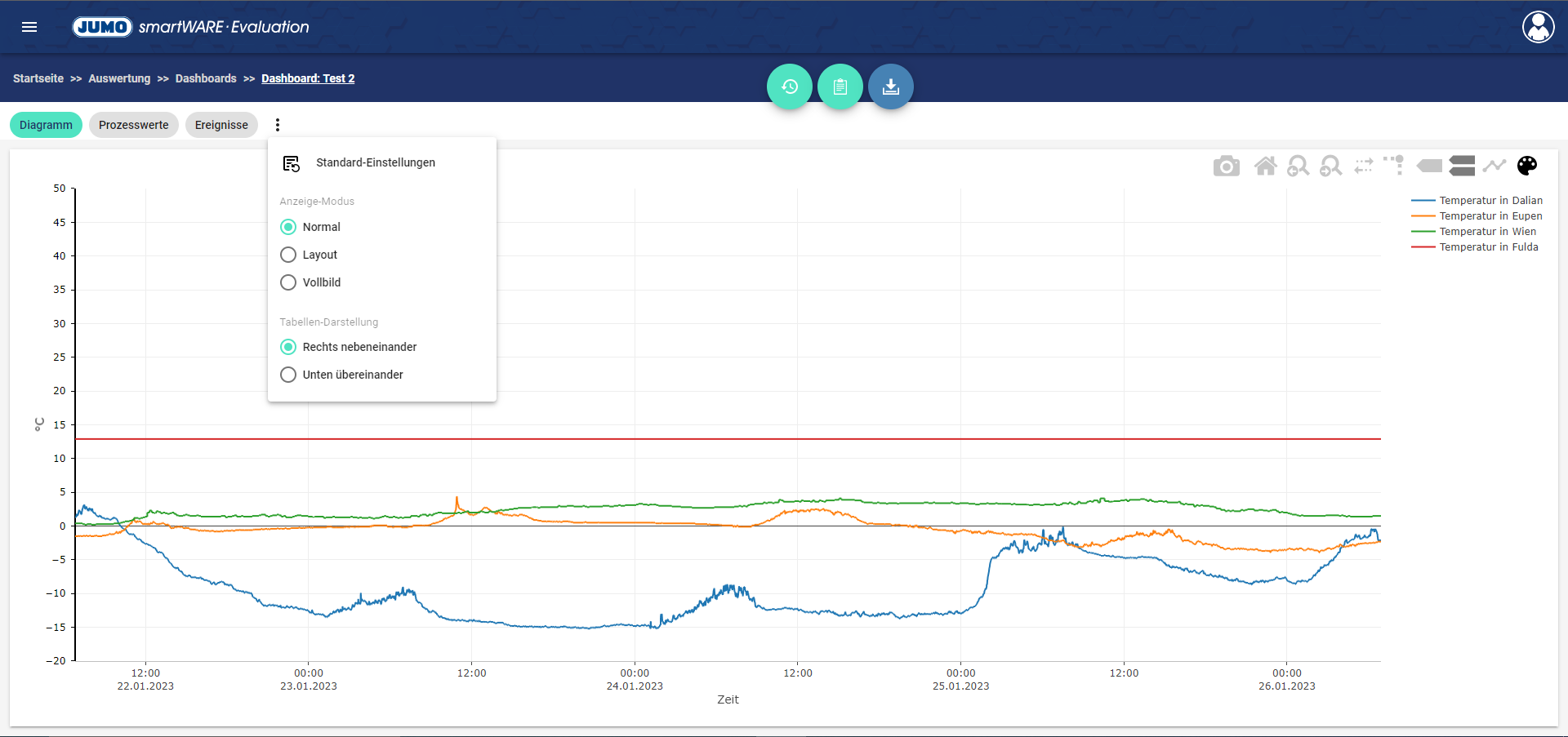Open the user profile icon
Image resolution: width=1568 pixels, height=737 pixels.
point(1538,27)
